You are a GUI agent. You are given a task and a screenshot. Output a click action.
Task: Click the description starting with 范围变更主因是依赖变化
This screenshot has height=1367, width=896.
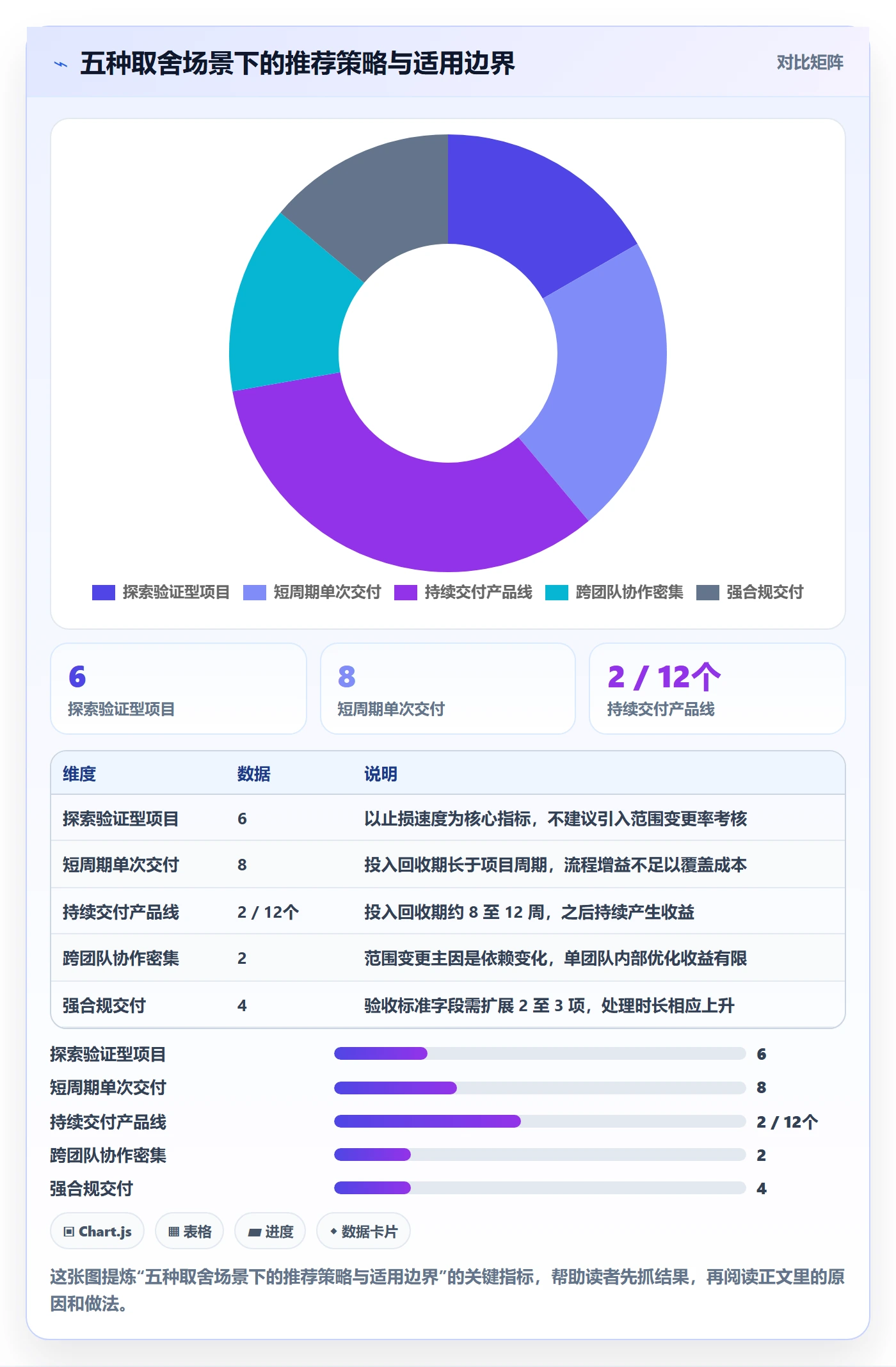(x=556, y=958)
